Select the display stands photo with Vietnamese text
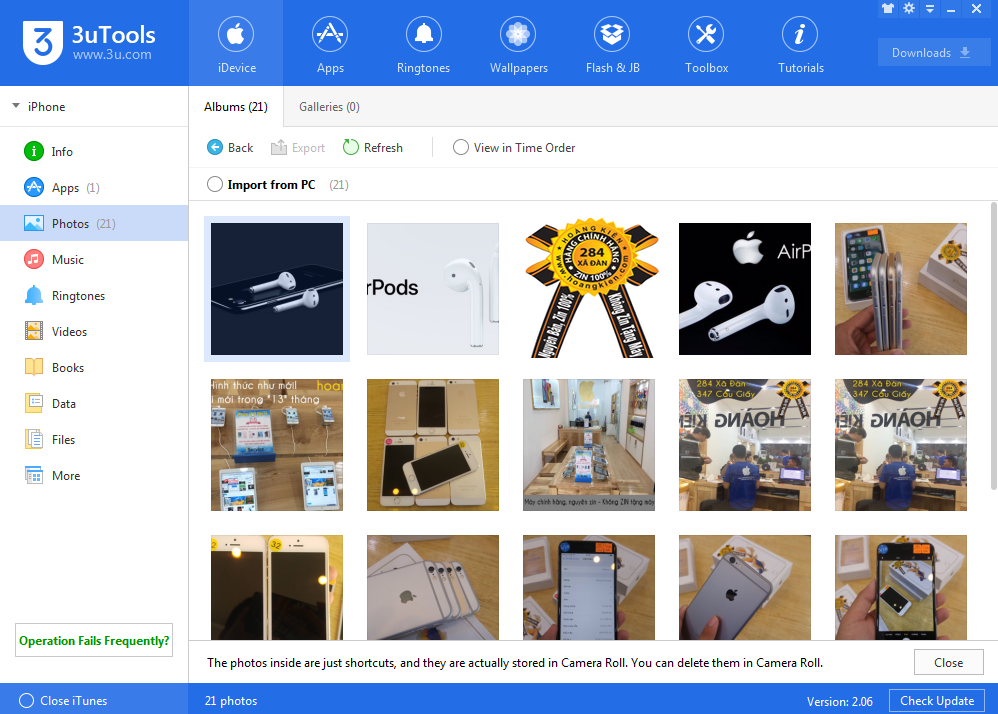The image size is (998, 714). [x=277, y=445]
